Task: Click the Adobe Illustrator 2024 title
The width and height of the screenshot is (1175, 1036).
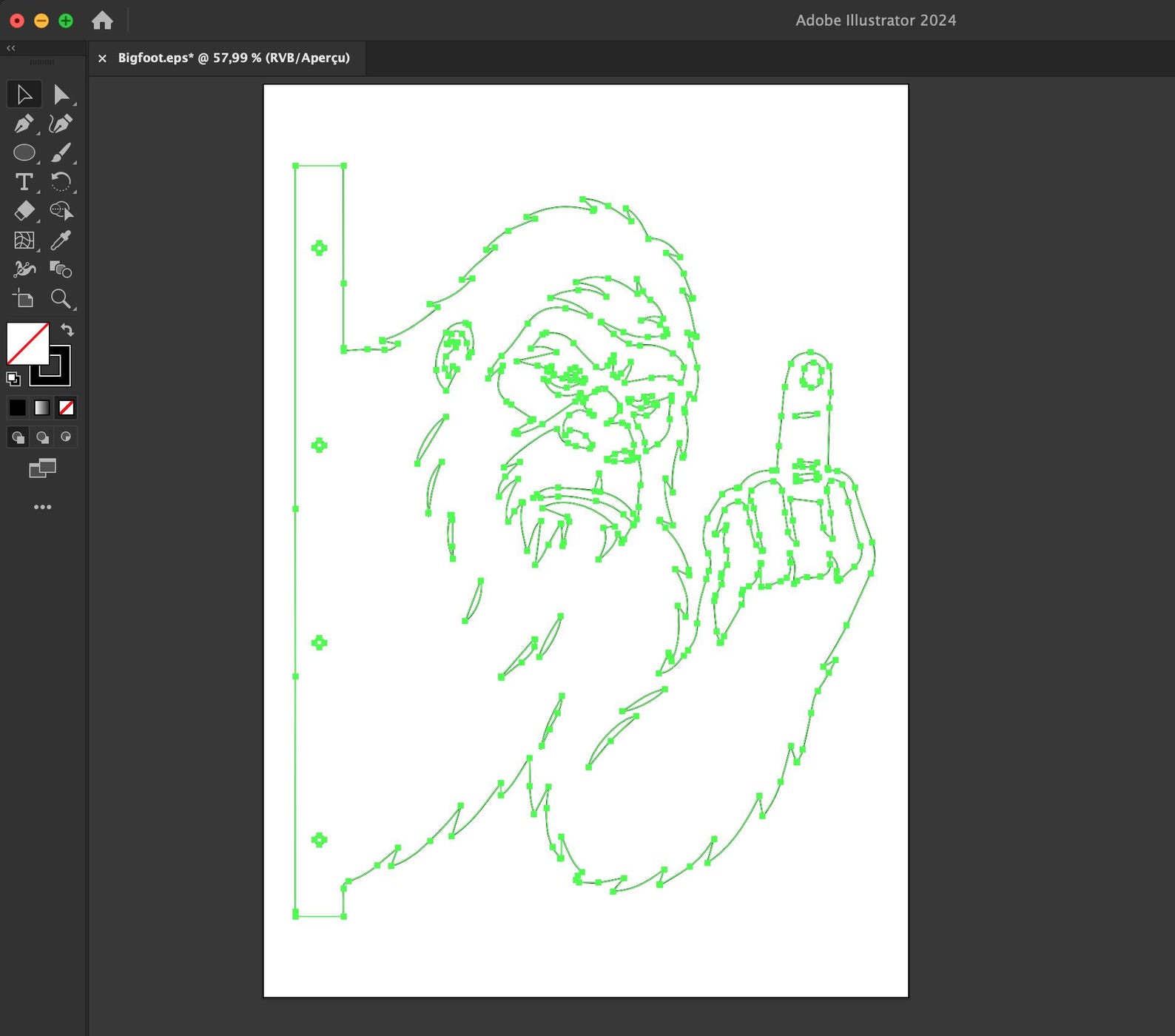Action: pos(875,21)
